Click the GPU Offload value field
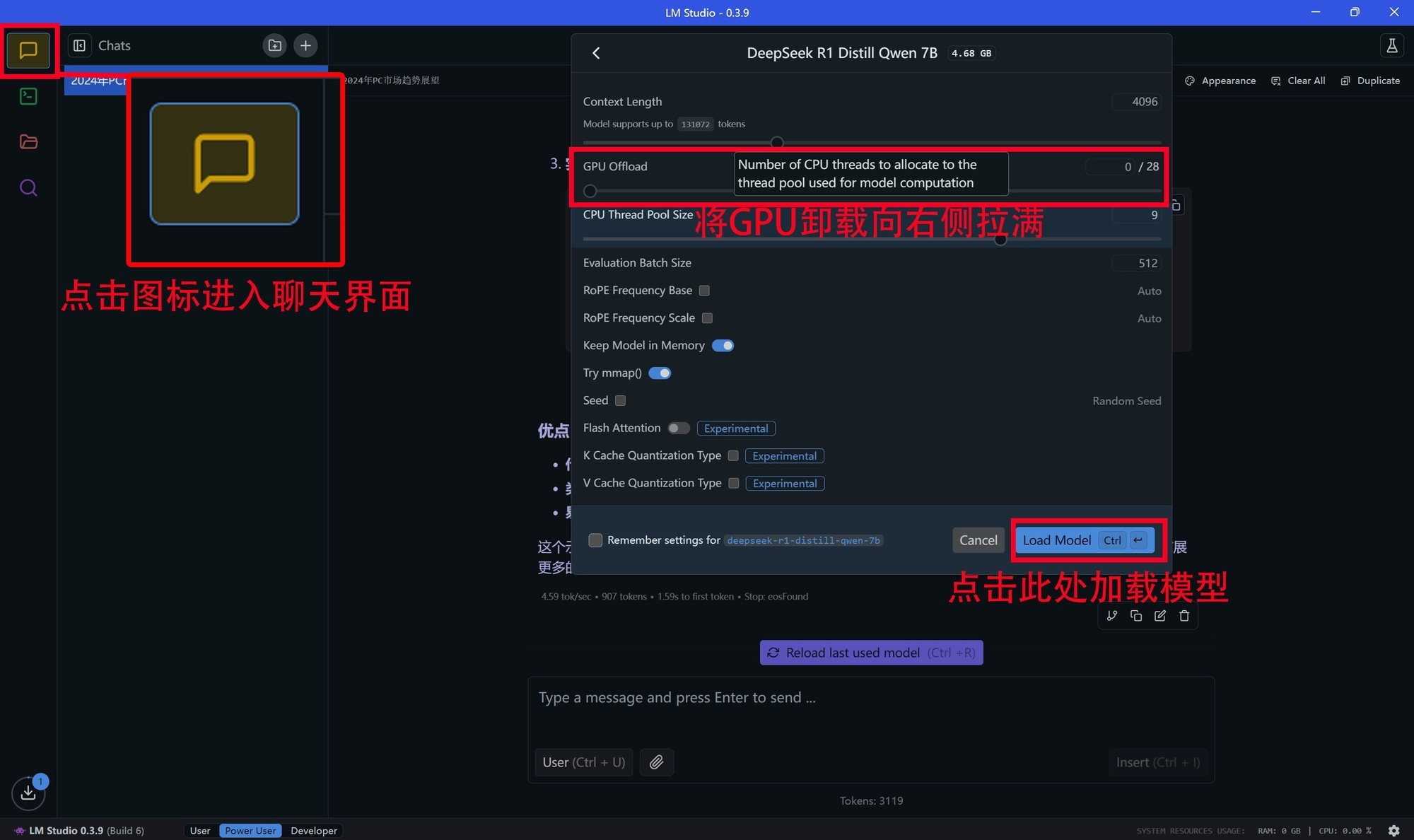 [1111, 167]
